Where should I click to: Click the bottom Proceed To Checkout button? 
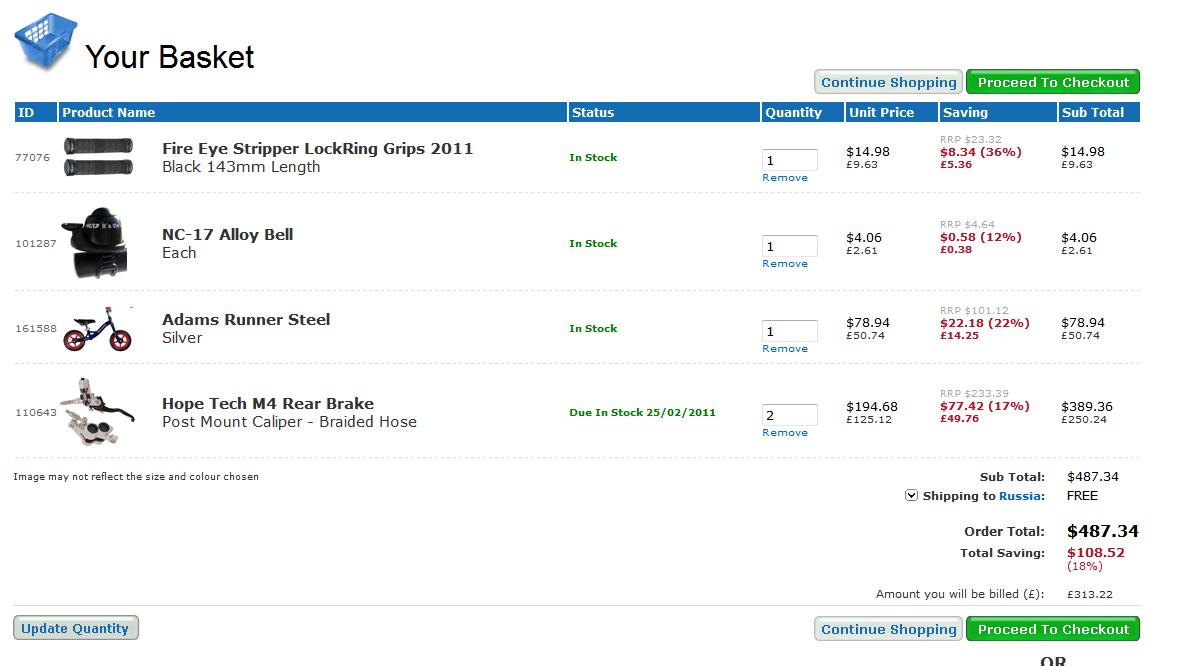(1053, 630)
